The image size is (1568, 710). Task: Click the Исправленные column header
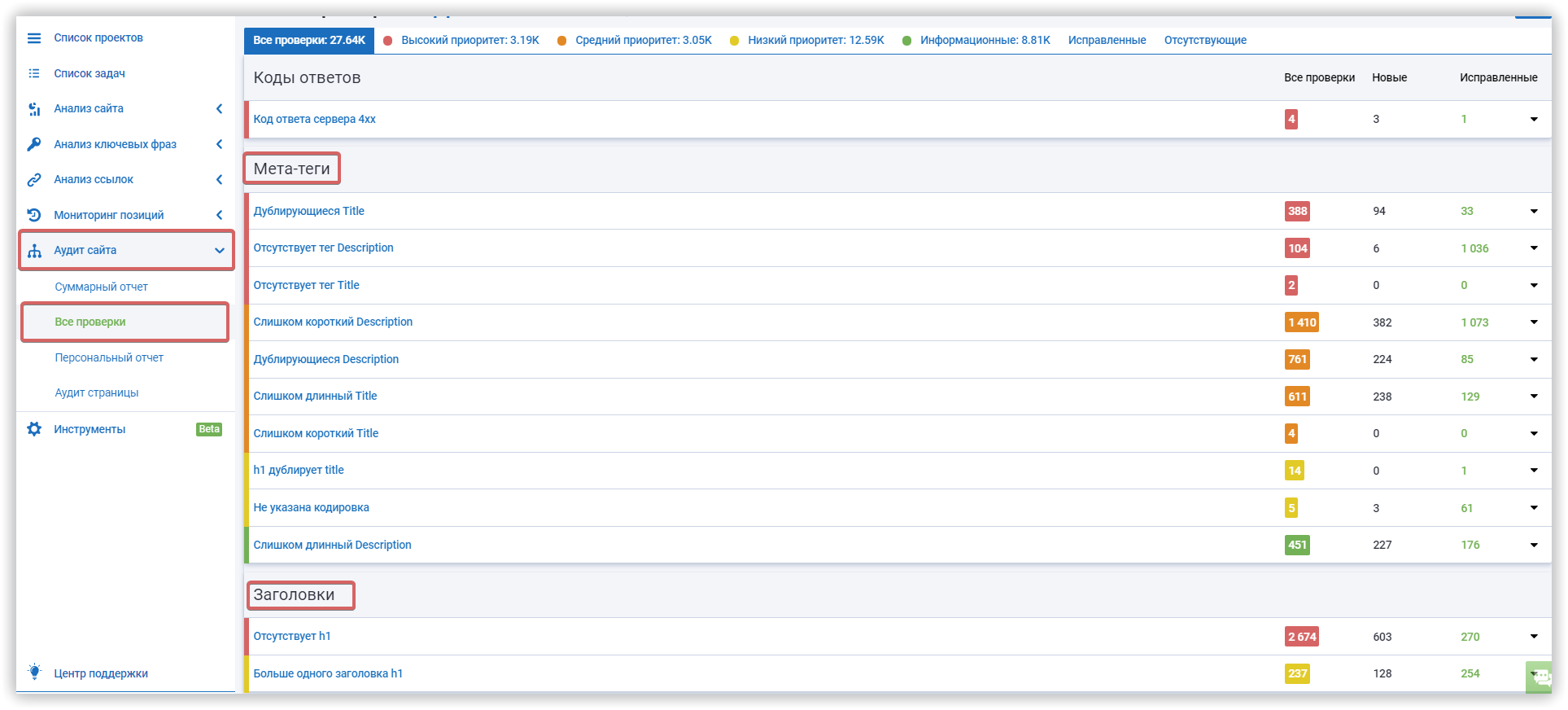coord(1499,78)
